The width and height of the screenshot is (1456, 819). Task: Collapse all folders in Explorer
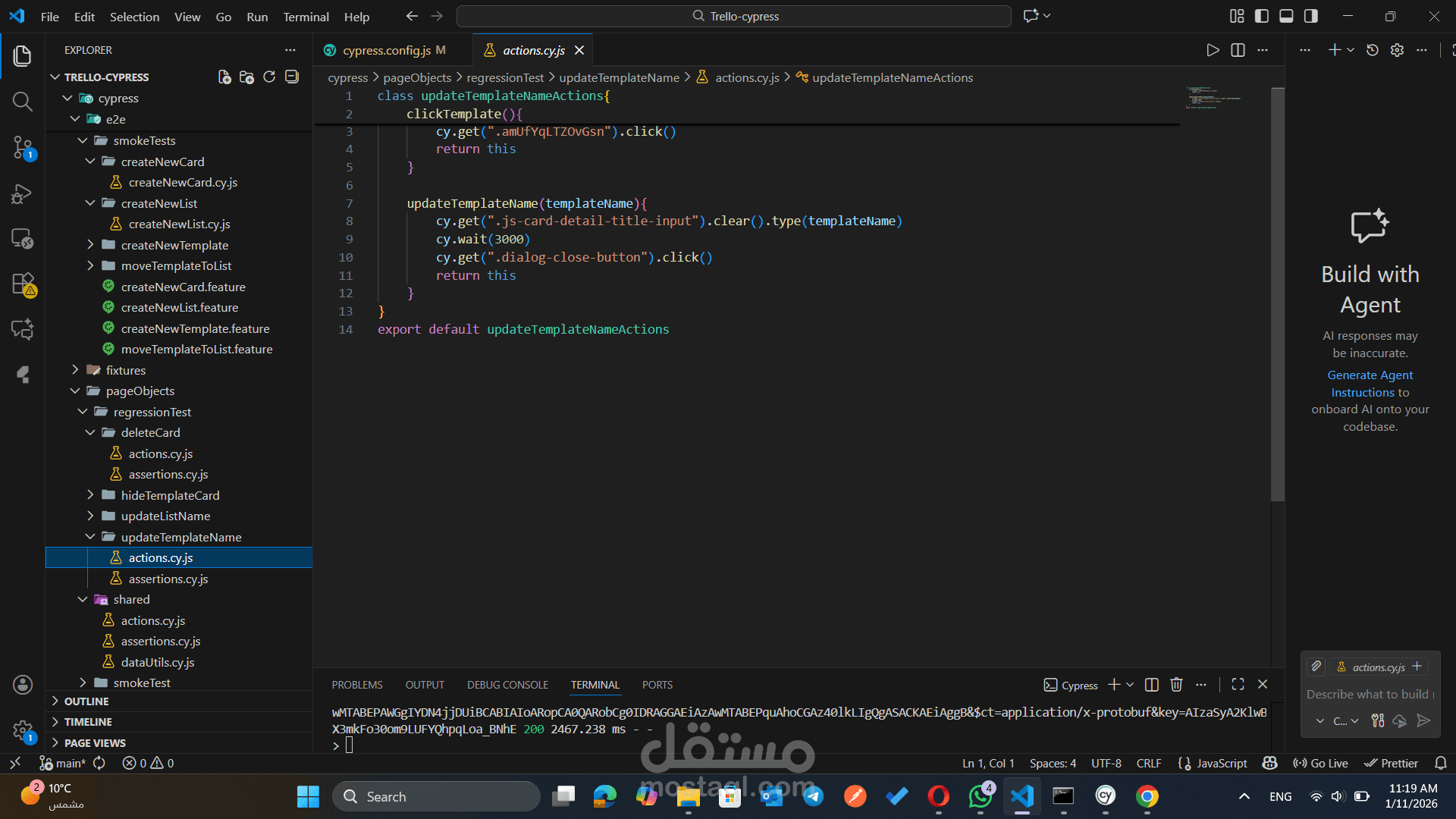click(292, 77)
